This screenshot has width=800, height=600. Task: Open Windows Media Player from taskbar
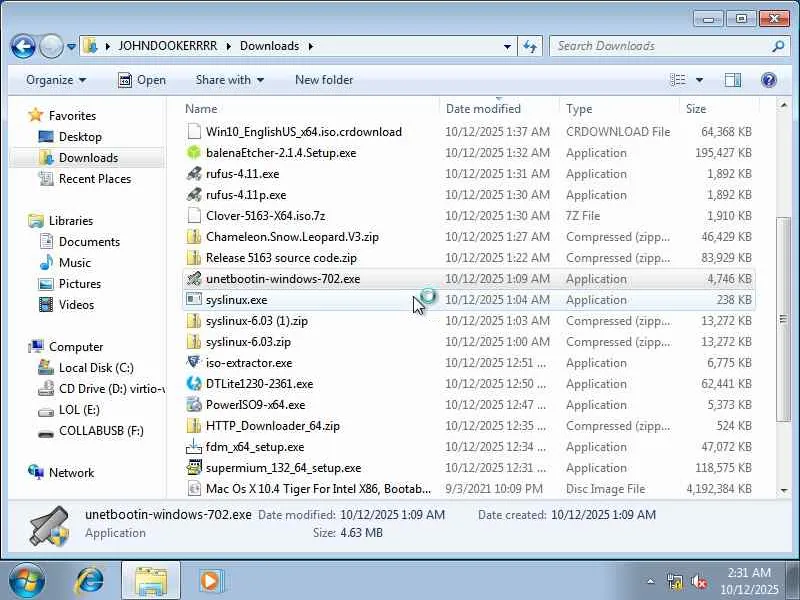tap(210, 581)
